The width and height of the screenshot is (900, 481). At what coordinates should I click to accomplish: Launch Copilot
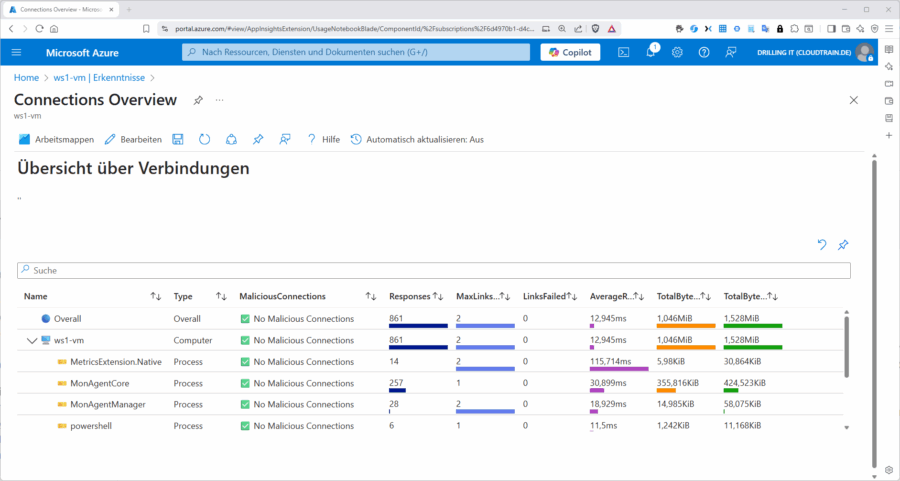pos(570,52)
